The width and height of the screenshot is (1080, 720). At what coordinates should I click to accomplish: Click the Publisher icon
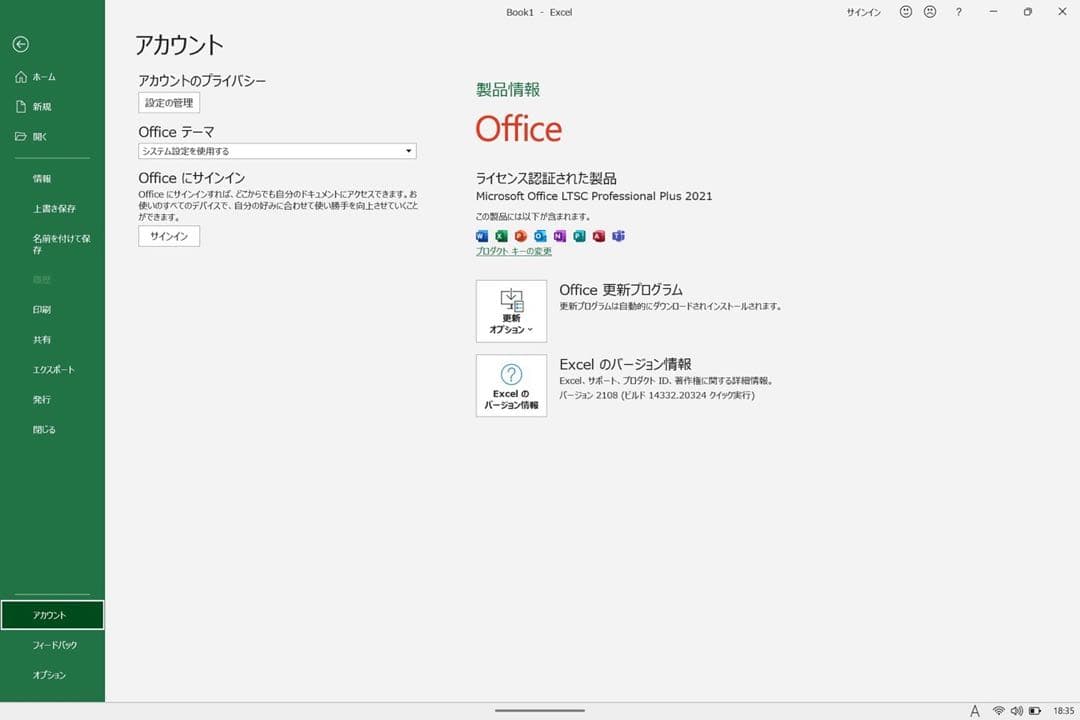[580, 236]
